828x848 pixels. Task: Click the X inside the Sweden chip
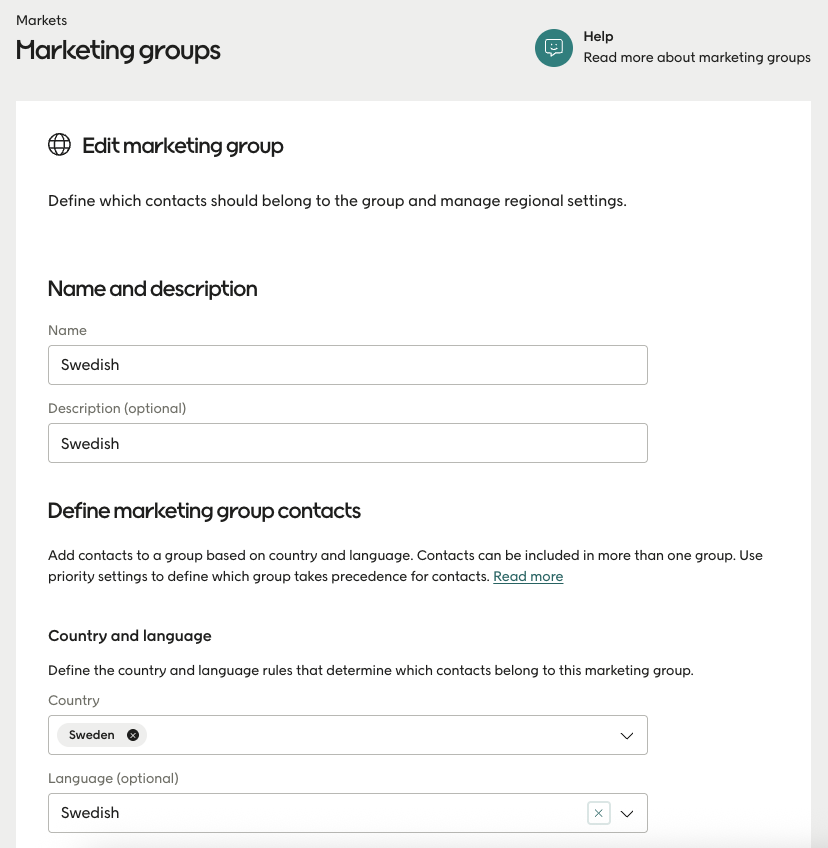pyautogui.click(x=132, y=734)
